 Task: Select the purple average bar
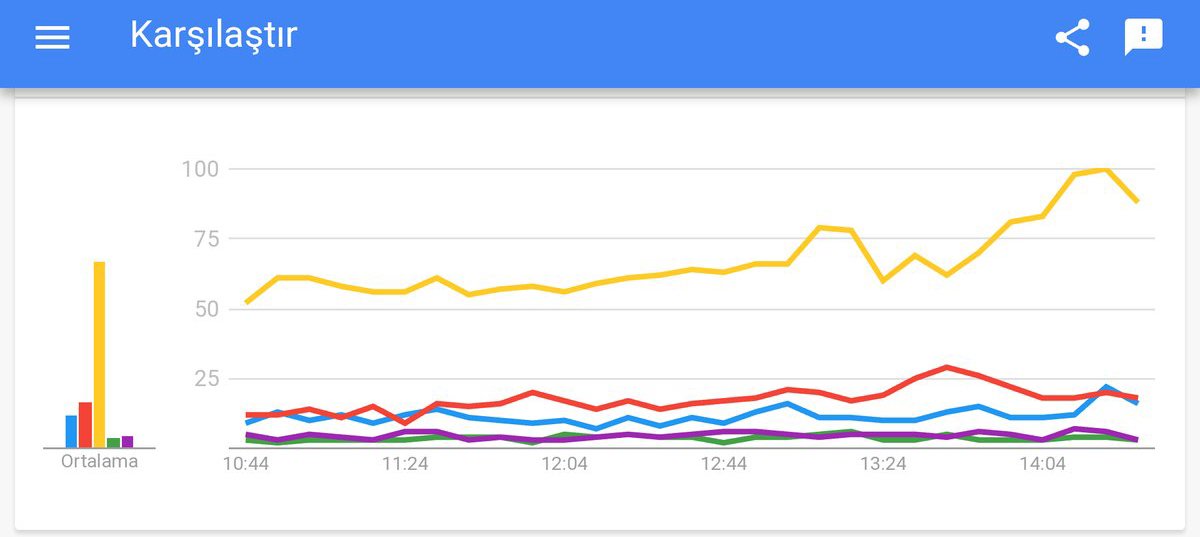127,441
